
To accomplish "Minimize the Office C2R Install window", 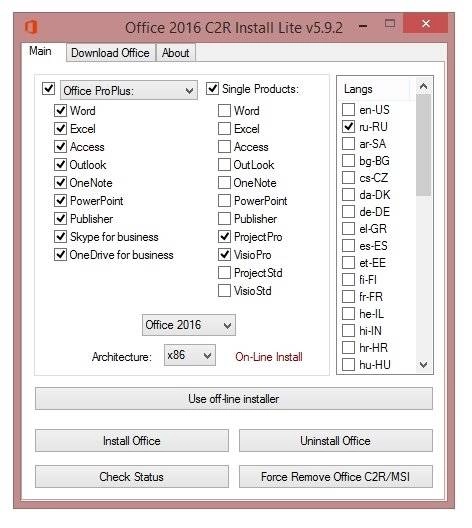I will [x=363, y=25].
